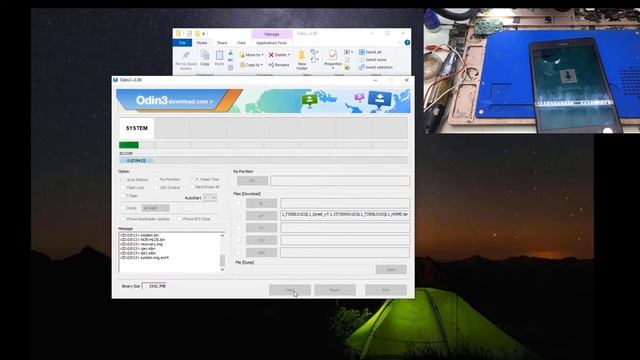The image size is (640, 360).
Task: Click the AP file button in Odin
Action: pyautogui.click(x=261, y=216)
